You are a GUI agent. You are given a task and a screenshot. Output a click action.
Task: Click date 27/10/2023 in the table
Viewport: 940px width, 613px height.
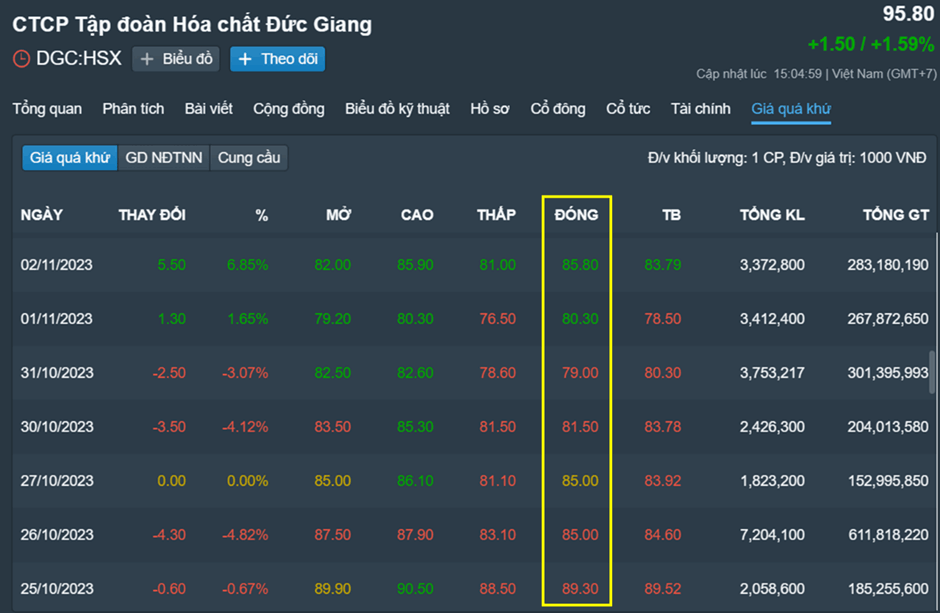point(57,481)
